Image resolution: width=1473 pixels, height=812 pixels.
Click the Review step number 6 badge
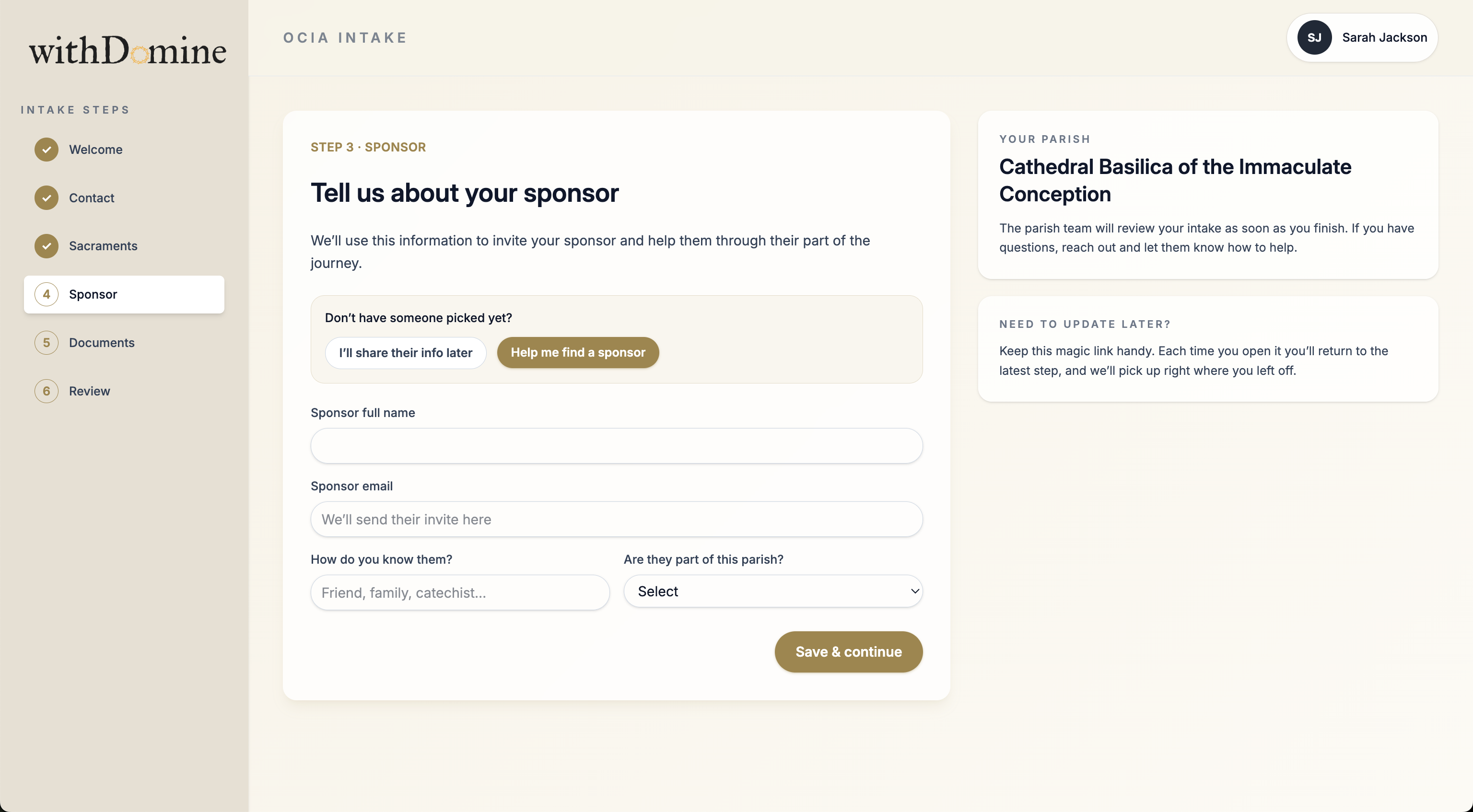pos(47,391)
